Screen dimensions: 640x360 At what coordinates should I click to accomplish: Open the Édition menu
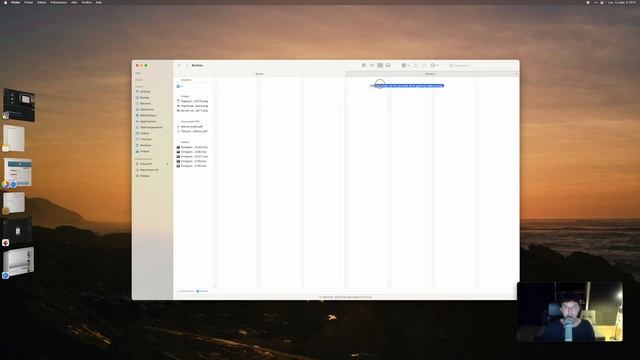click(42, 2)
